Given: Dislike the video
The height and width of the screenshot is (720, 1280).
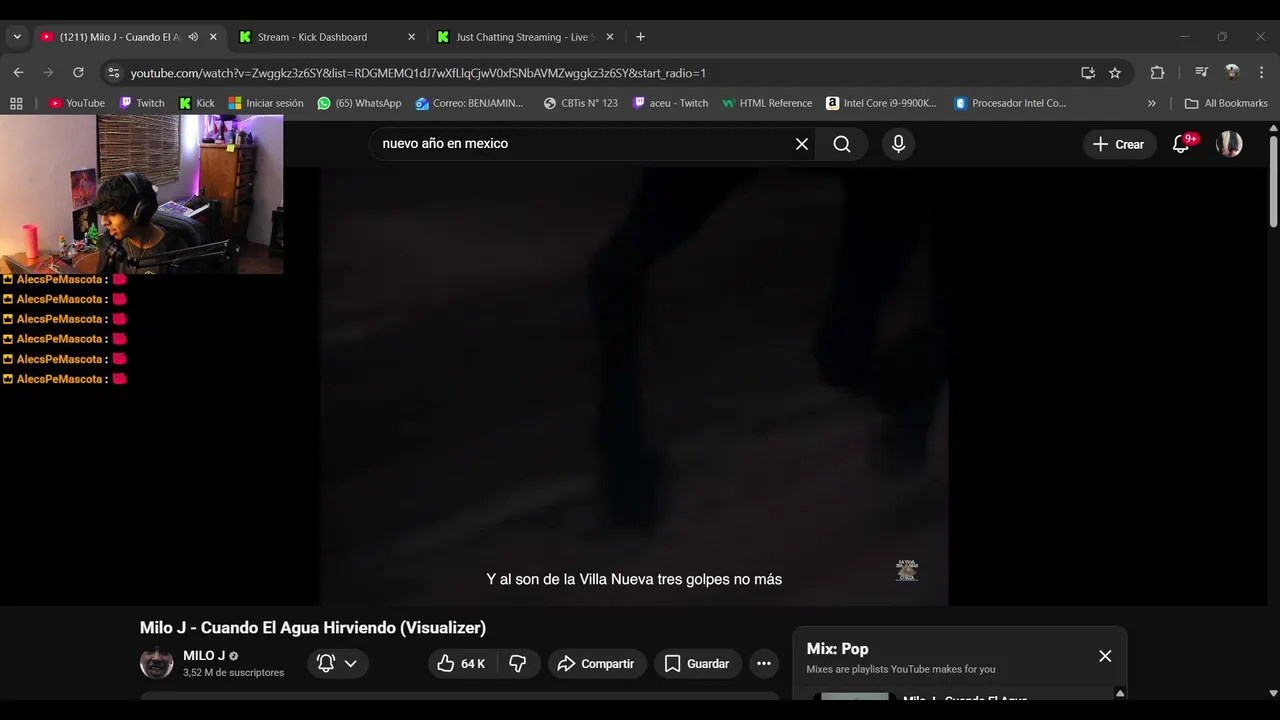Looking at the screenshot, I should pyautogui.click(x=518, y=663).
